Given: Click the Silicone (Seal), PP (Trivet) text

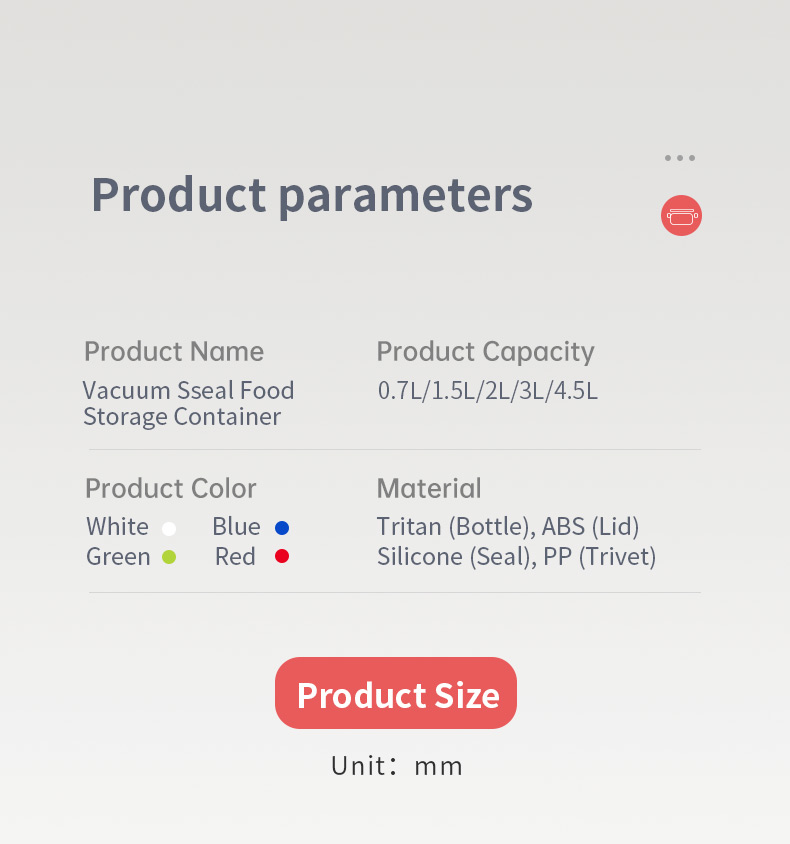Looking at the screenshot, I should pyautogui.click(x=517, y=557).
